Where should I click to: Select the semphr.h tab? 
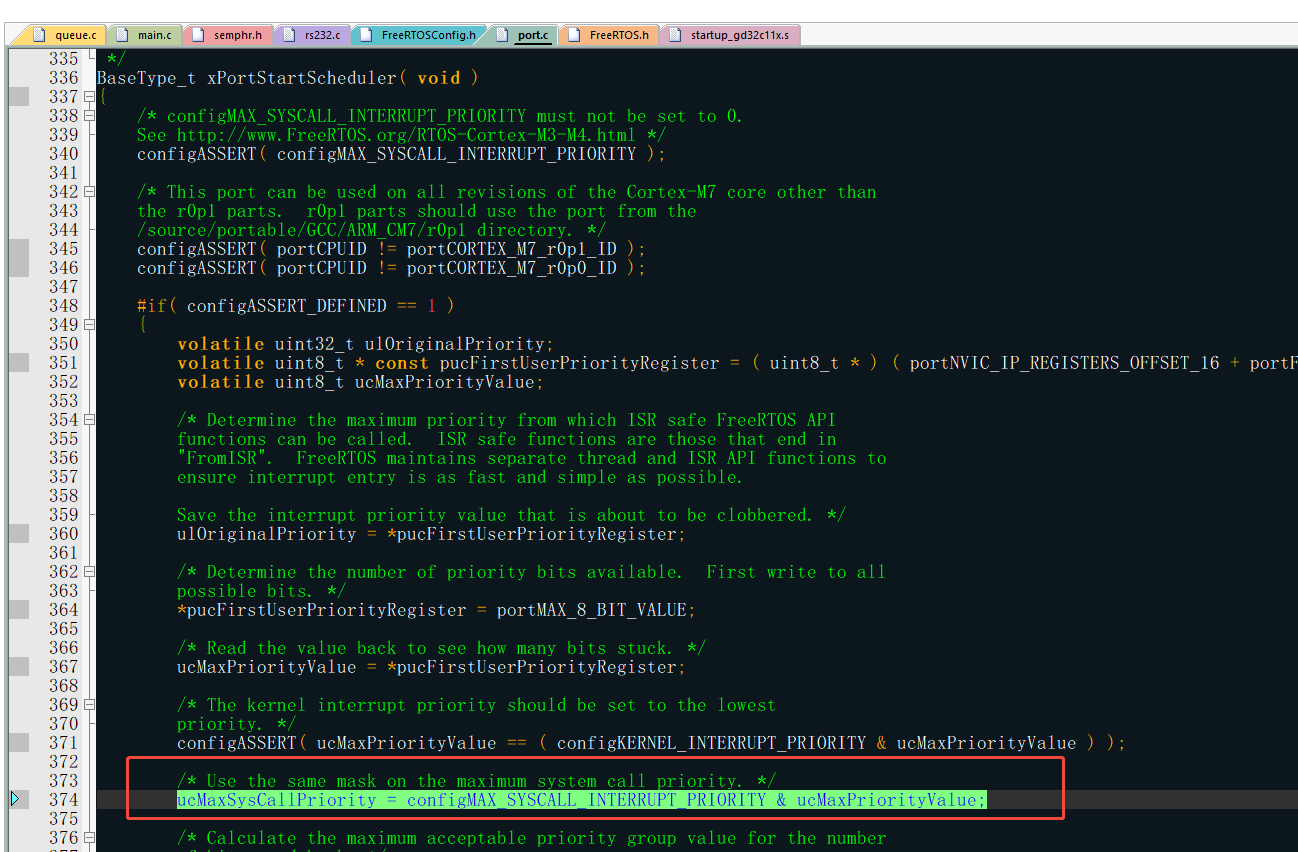point(227,35)
